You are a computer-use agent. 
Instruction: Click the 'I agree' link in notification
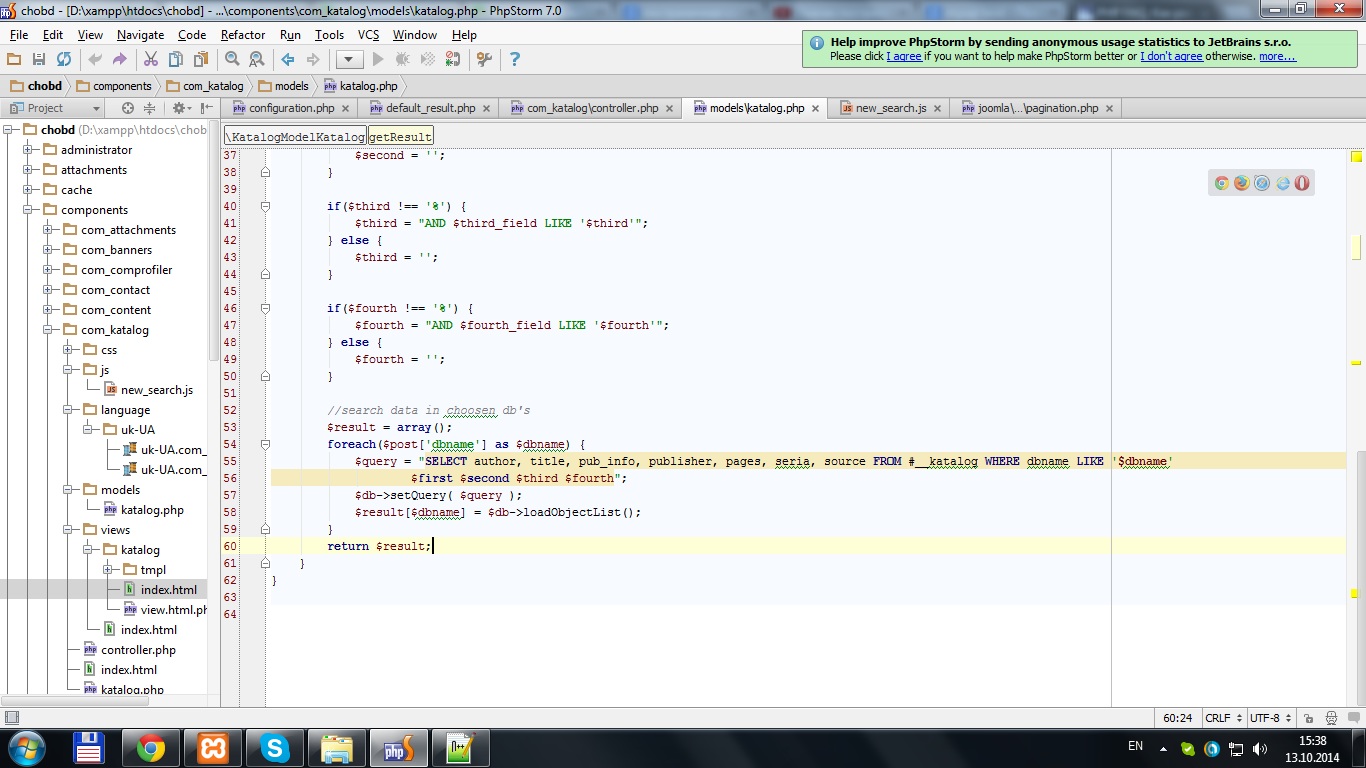pos(904,57)
